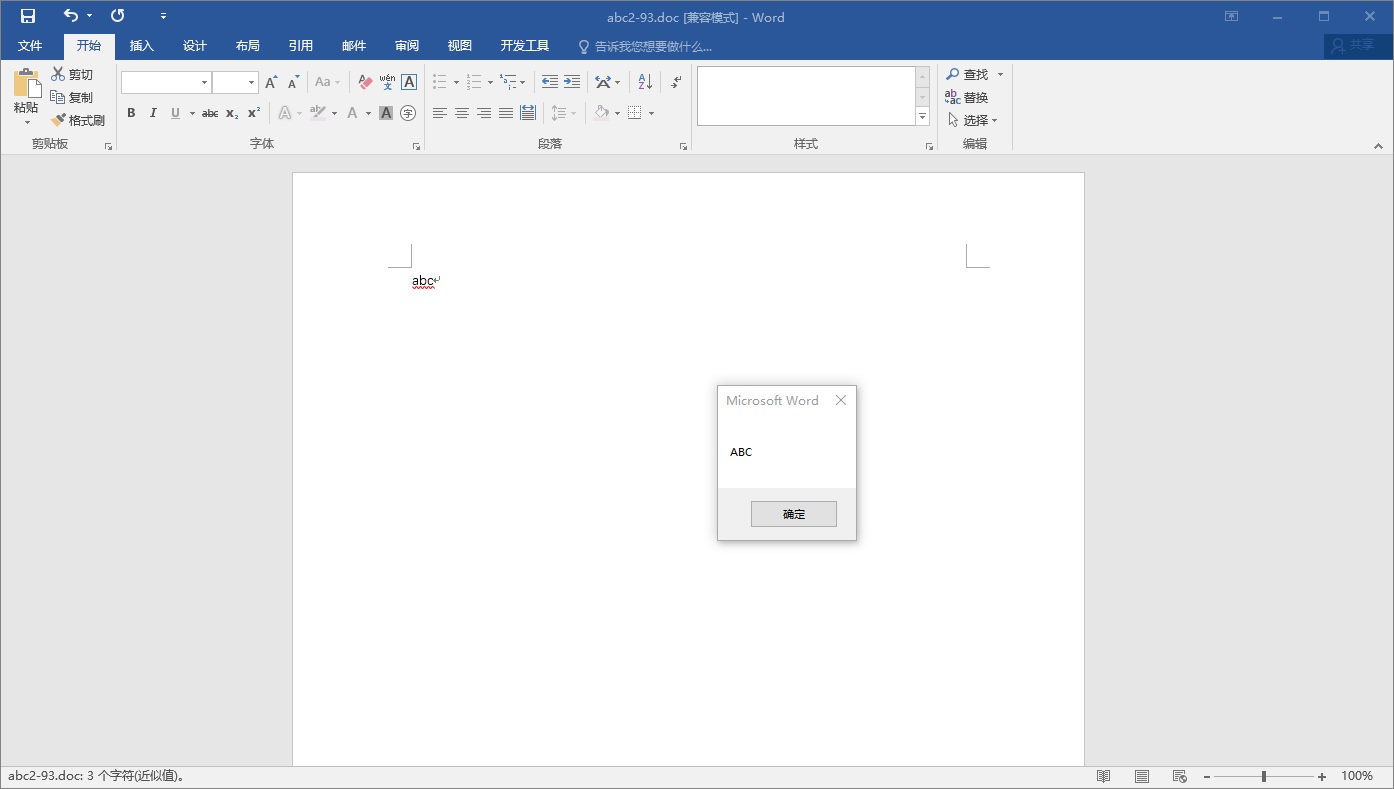The image size is (1394, 789).
Task: Close the Microsoft Word message box
Action: pyautogui.click(x=841, y=400)
